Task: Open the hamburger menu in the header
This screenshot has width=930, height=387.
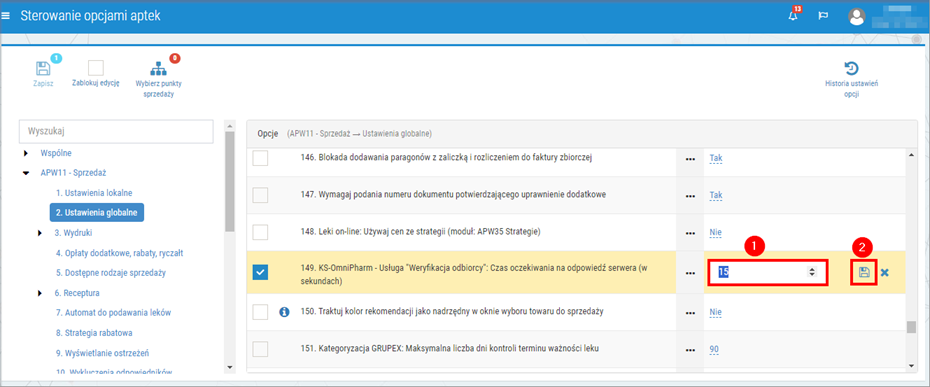Action: click(6, 16)
